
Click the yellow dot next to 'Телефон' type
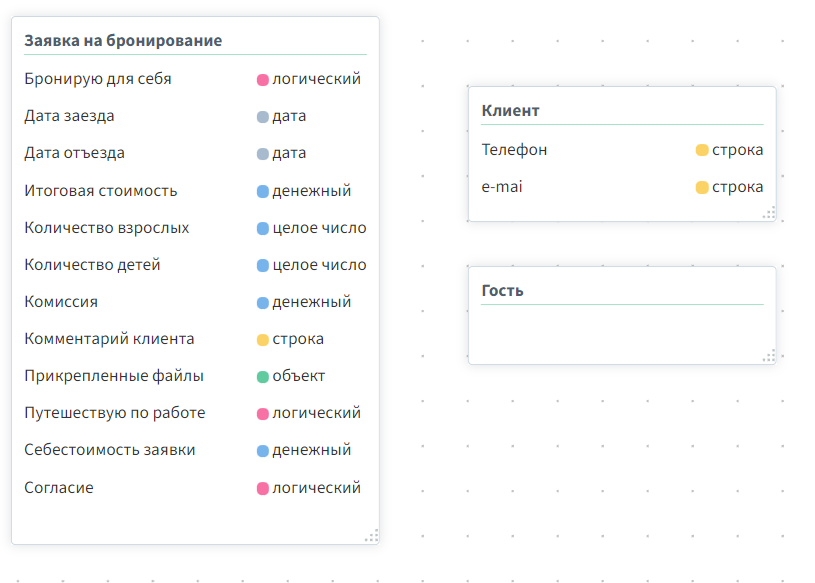click(x=702, y=150)
